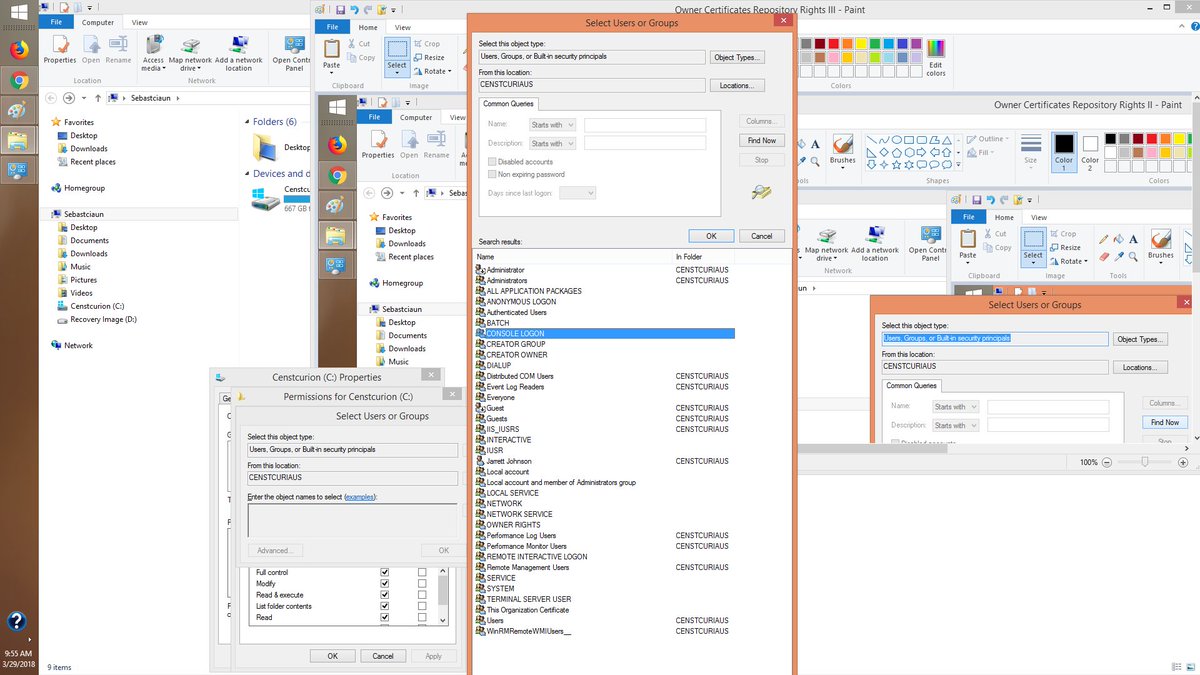1200x675 pixels.
Task: Click the 100% zoom slider in Paint II
Action: [1144, 463]
